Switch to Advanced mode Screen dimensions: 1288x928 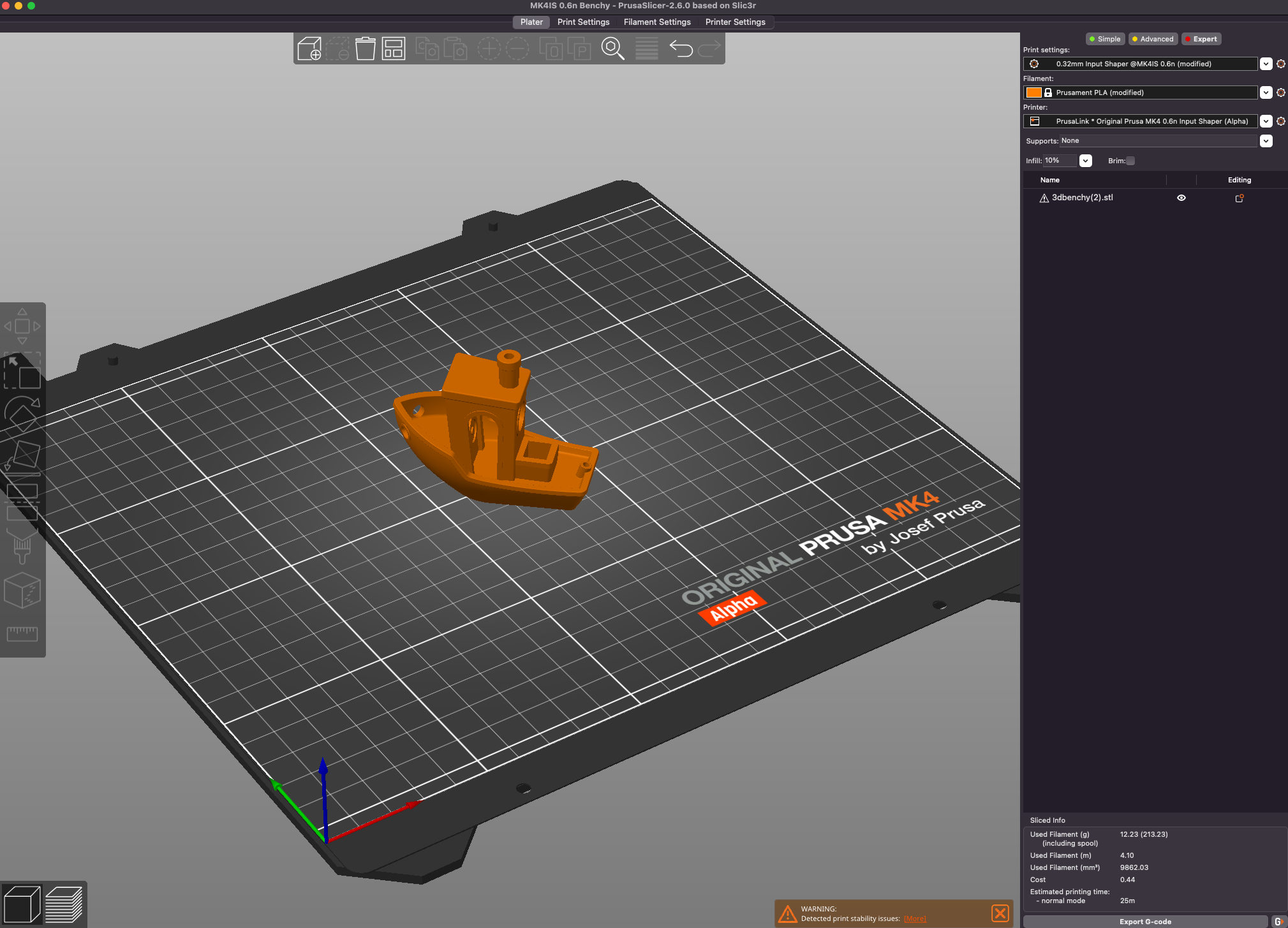tap(1153, 39)
